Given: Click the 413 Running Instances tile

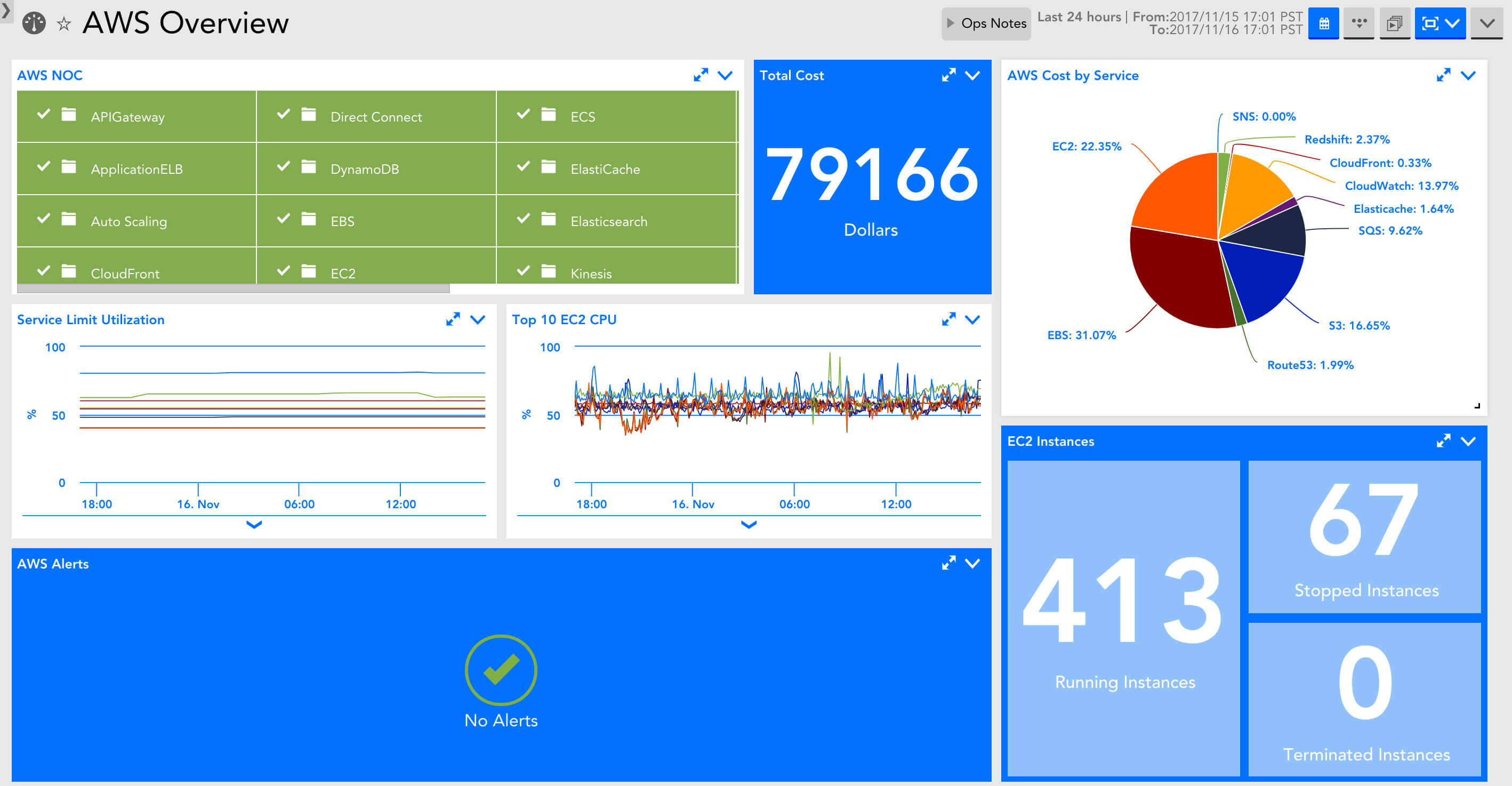Looking at the screenshot, I should click(x=1123, y=617).
